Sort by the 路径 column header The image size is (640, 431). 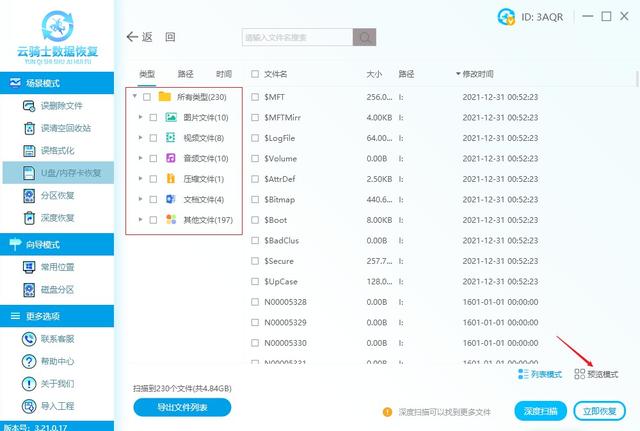click(x=406, y=74)
